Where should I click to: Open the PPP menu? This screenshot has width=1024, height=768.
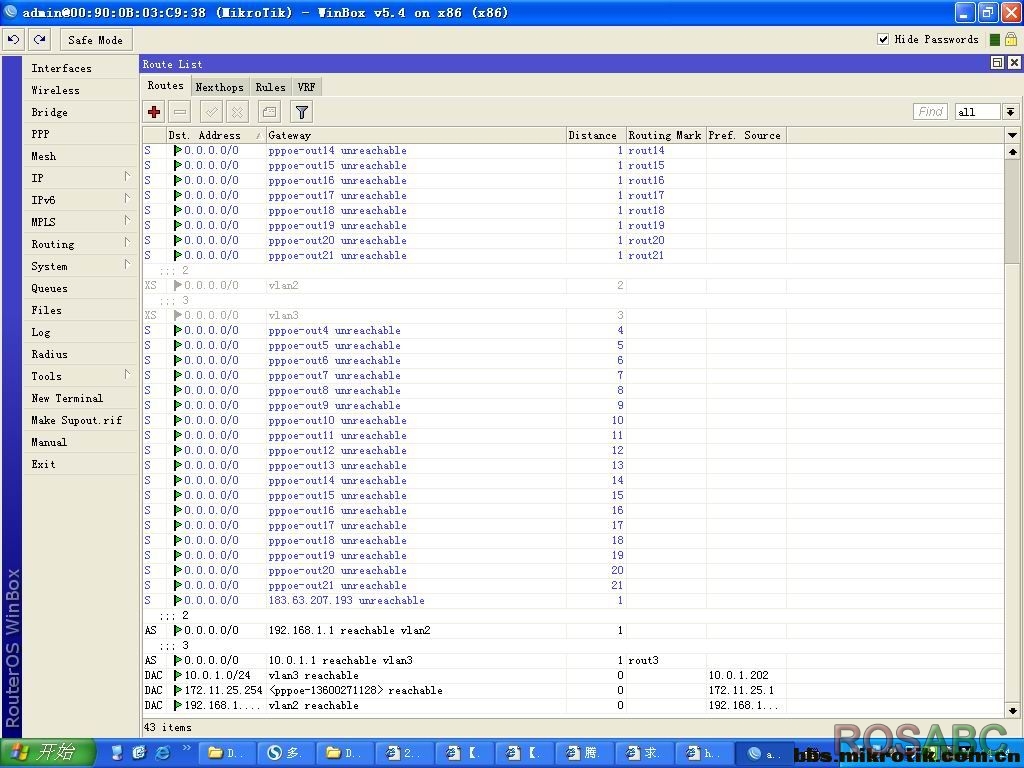(x=80, y=134)
